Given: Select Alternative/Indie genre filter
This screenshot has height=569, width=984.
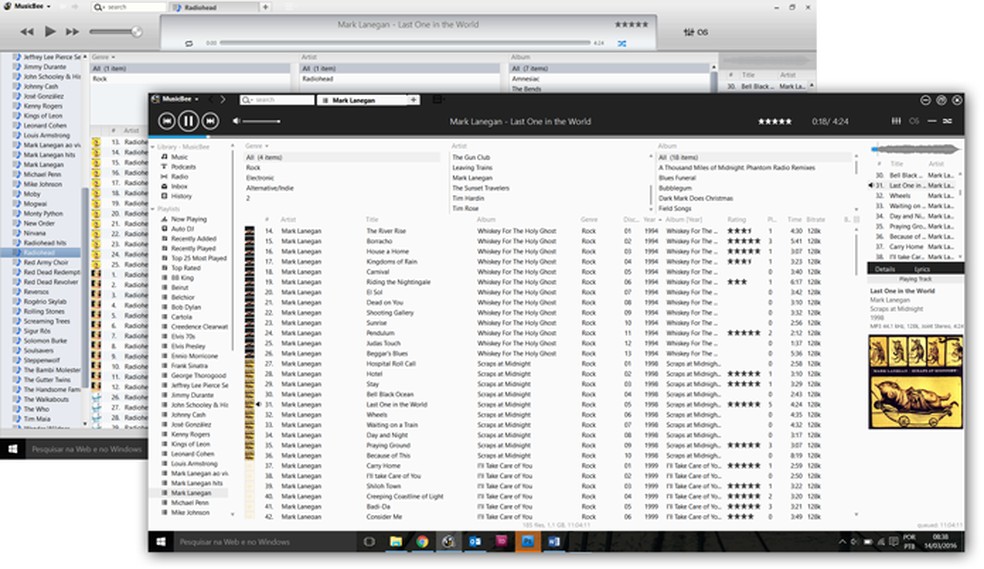Looking at the screenshot, I should click(270, 188).
